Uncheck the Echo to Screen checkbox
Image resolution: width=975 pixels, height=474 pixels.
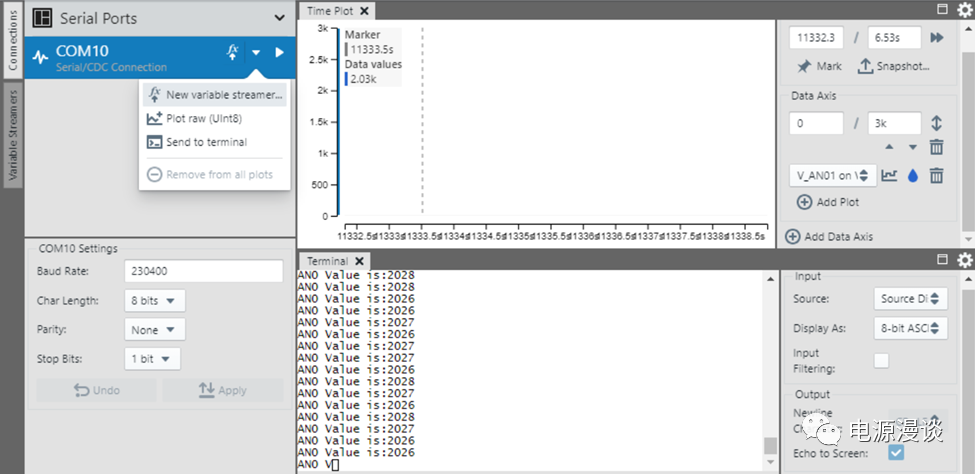point(896,453)
